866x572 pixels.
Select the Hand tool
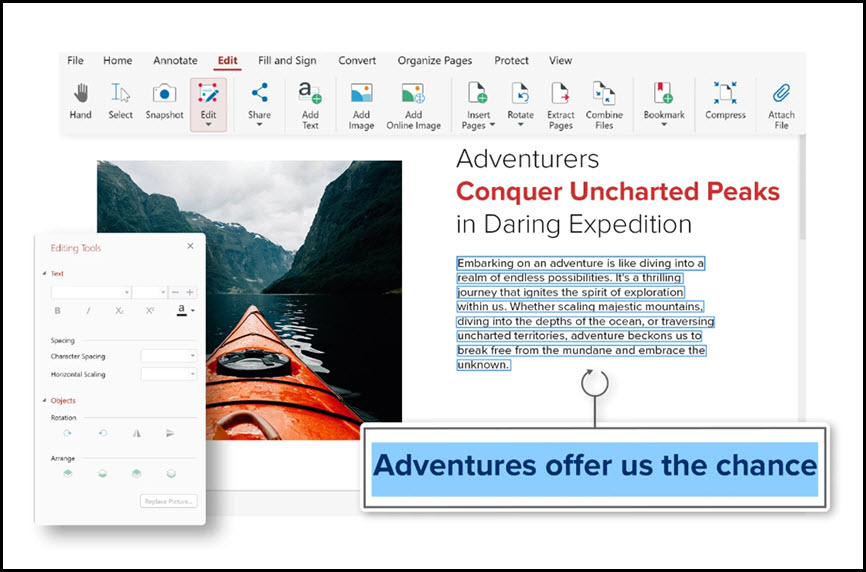click(81, 100)
